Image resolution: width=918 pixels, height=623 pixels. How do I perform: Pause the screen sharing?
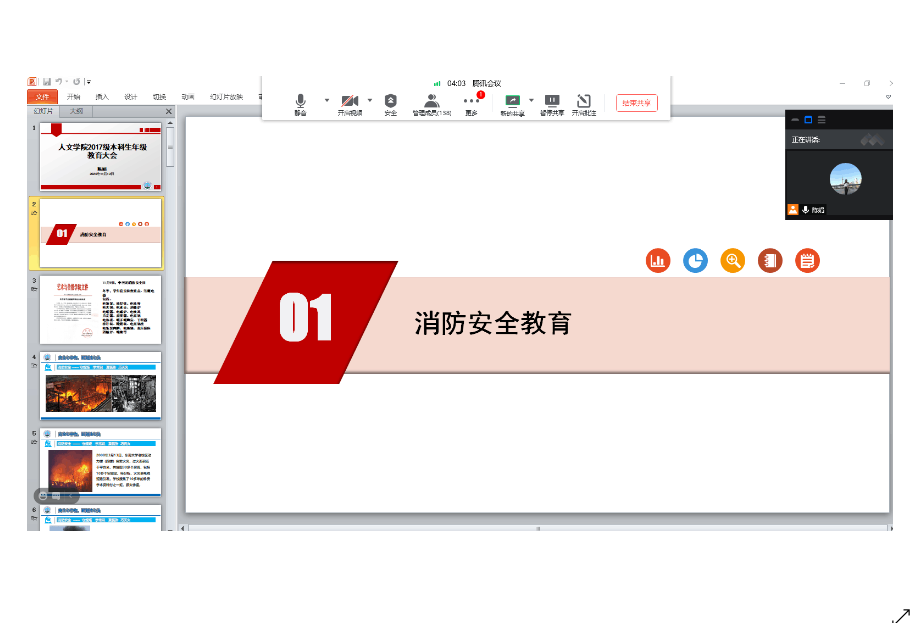tap(552, 102)
